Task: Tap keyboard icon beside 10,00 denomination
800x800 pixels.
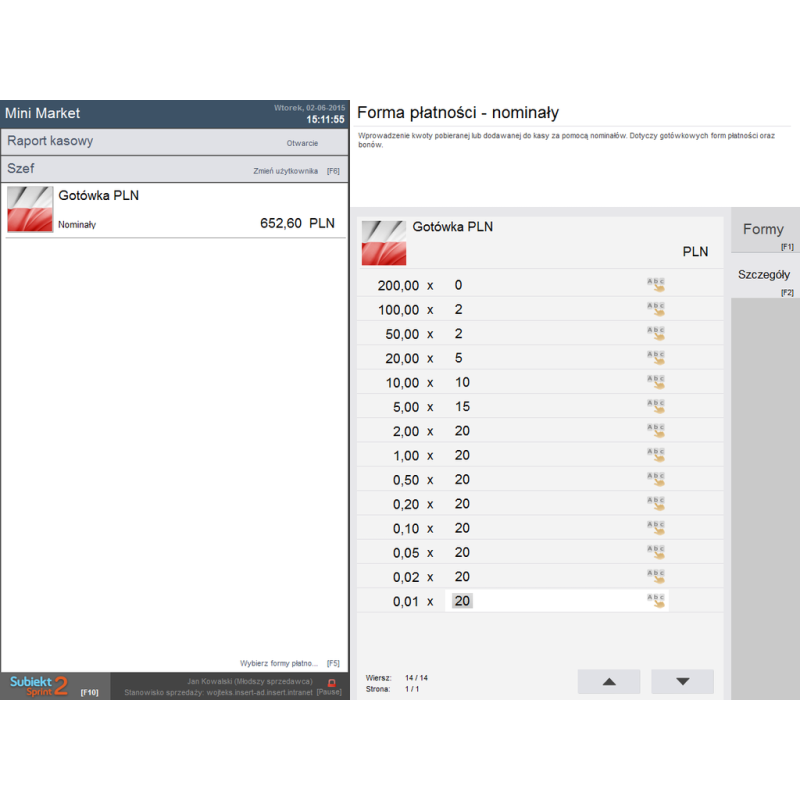Action: coord(656,382)
